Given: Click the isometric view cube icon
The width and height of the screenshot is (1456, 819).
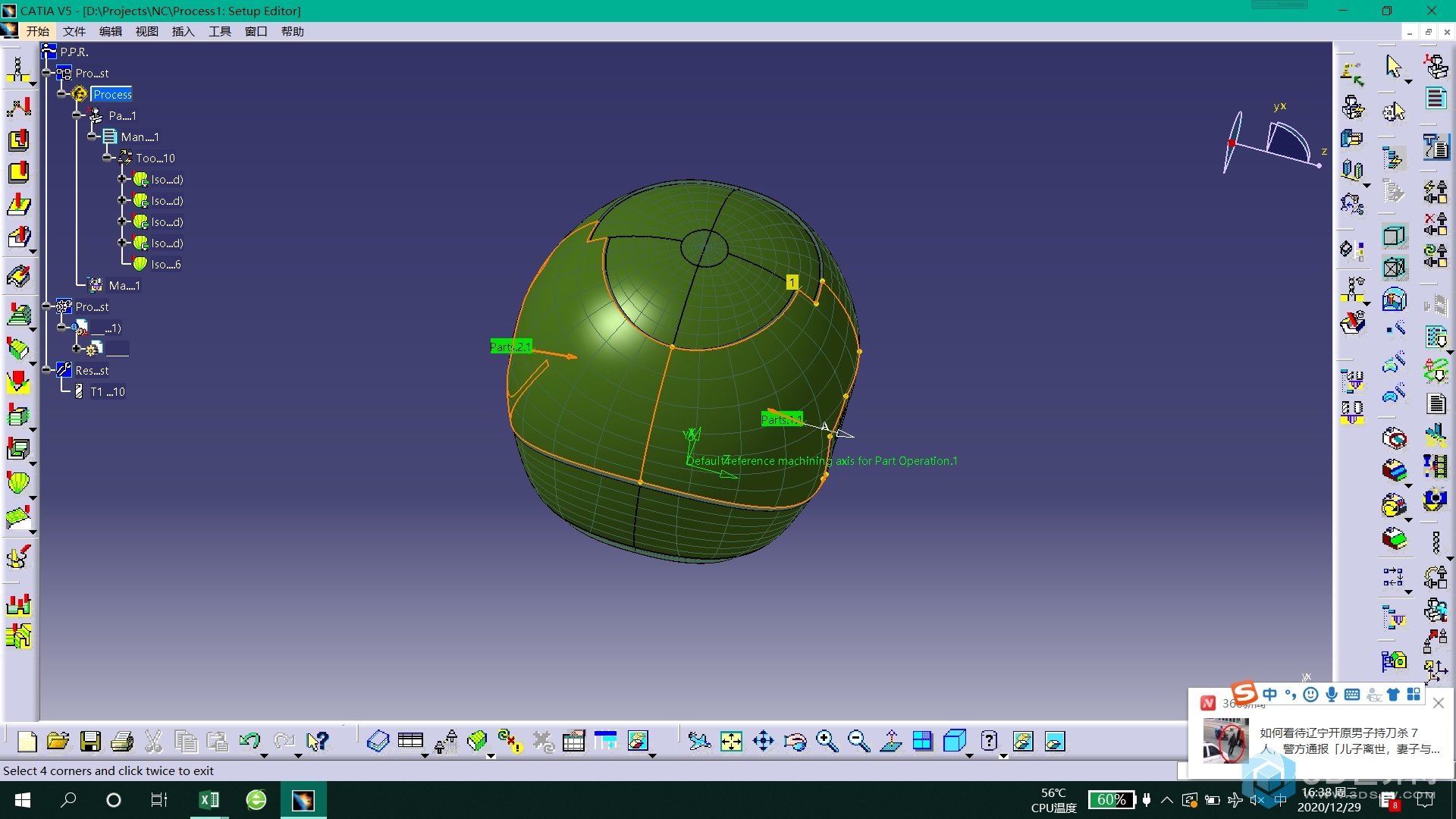Looking at the screenshot, I should coord(955,741).
